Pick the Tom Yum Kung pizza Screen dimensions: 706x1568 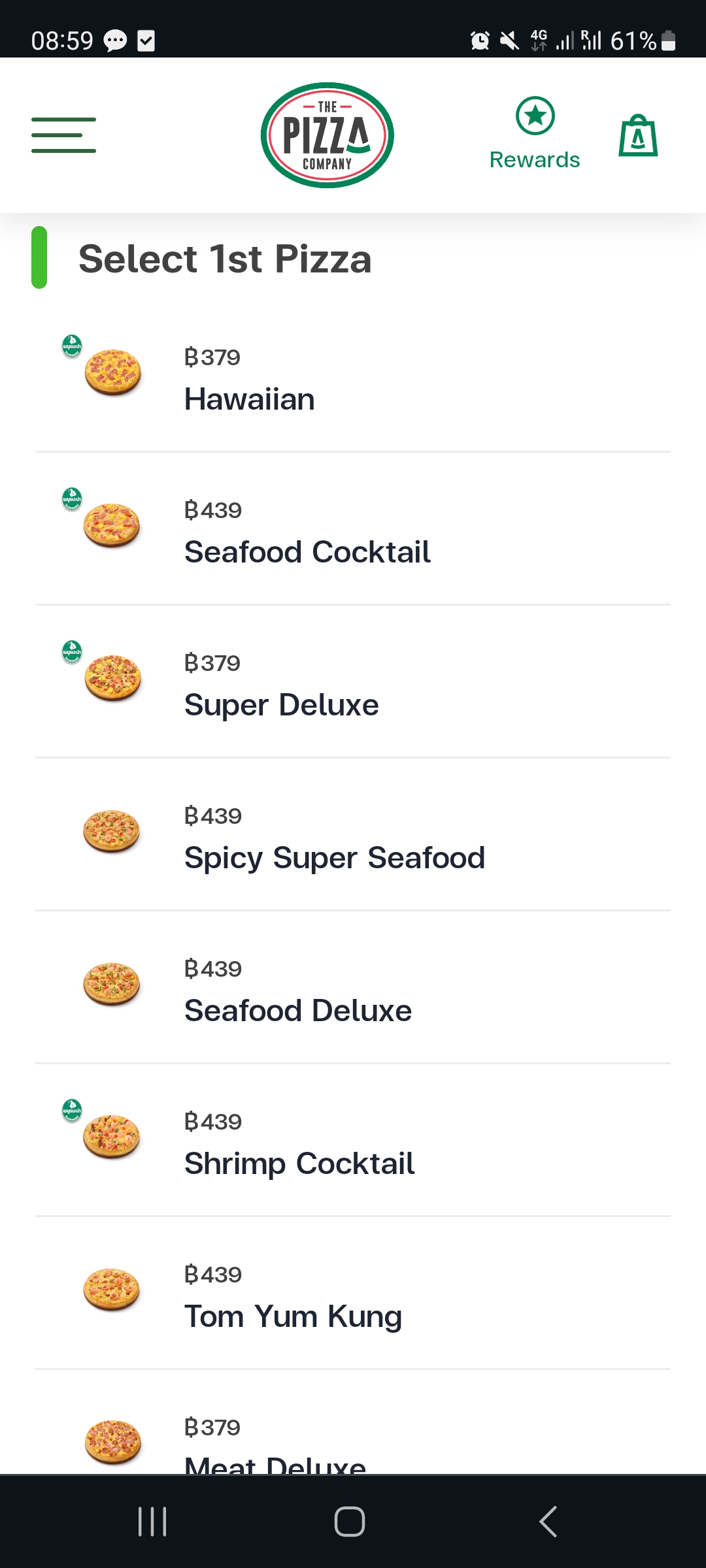click(x=293, y=1316)
